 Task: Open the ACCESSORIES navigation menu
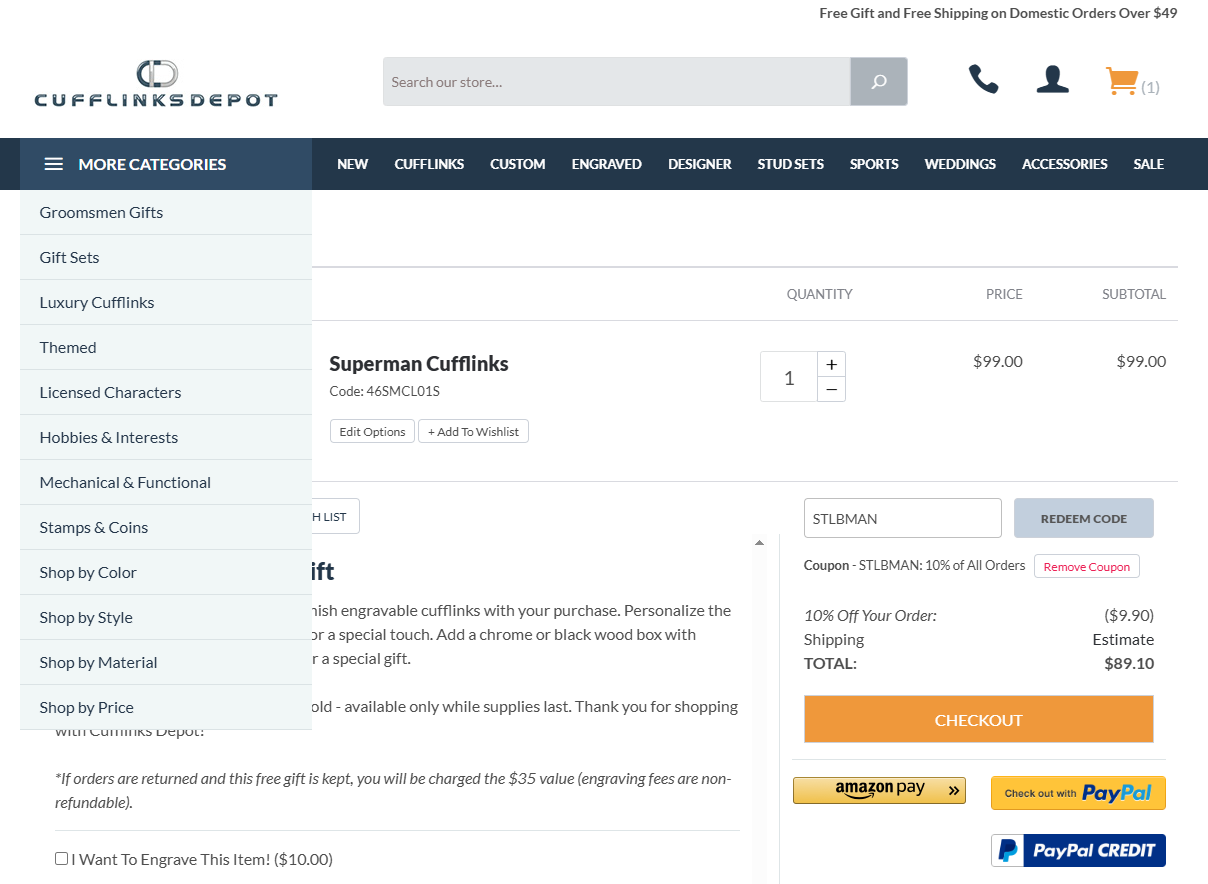[x=1065, y=164]
